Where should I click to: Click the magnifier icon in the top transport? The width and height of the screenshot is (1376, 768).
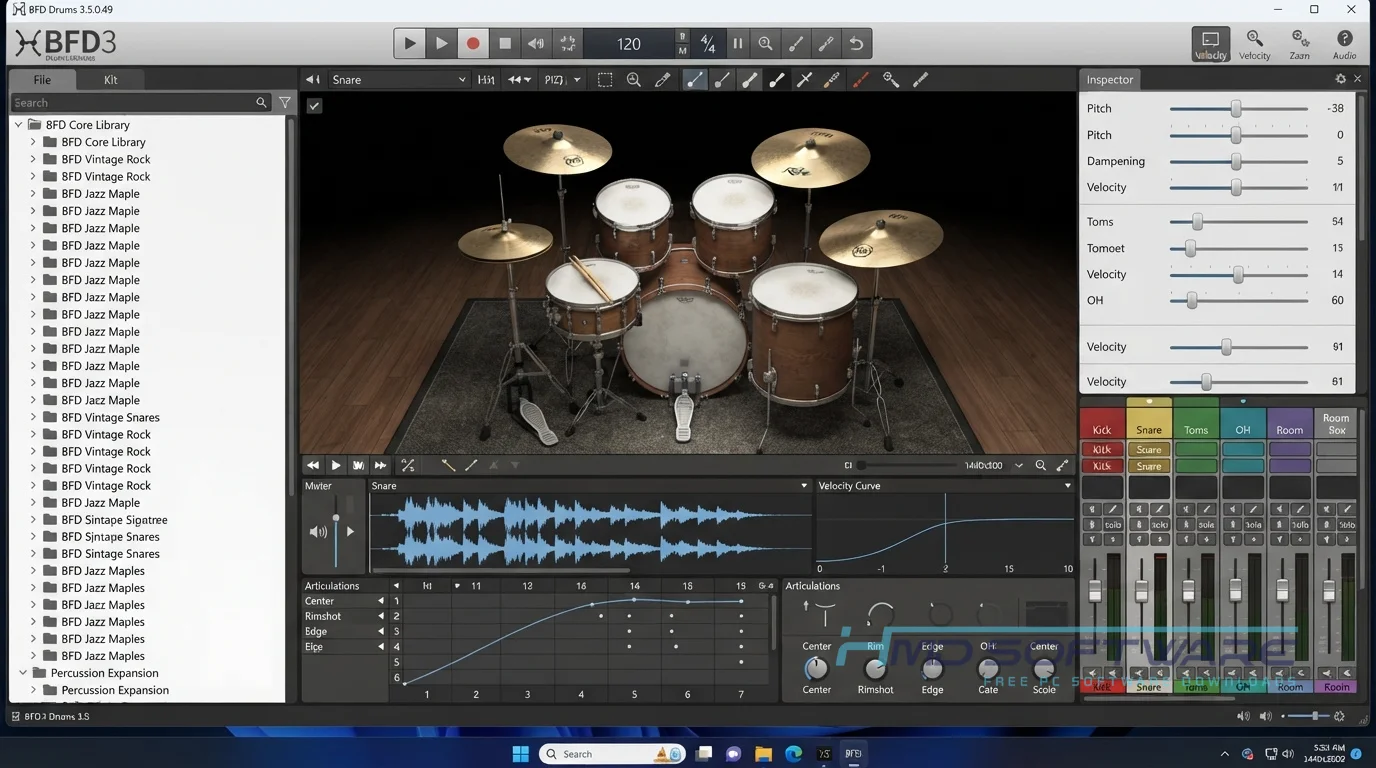click(765, 43)
